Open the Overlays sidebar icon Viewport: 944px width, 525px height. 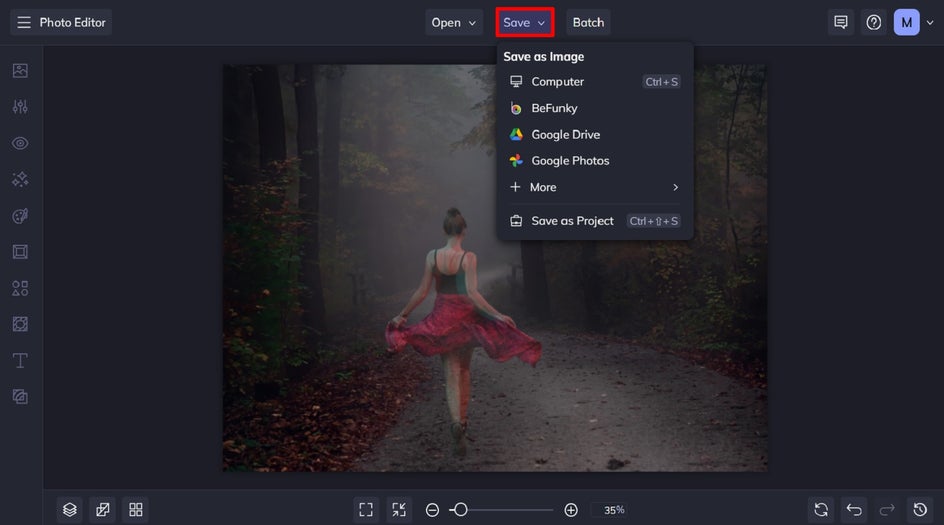20,324
